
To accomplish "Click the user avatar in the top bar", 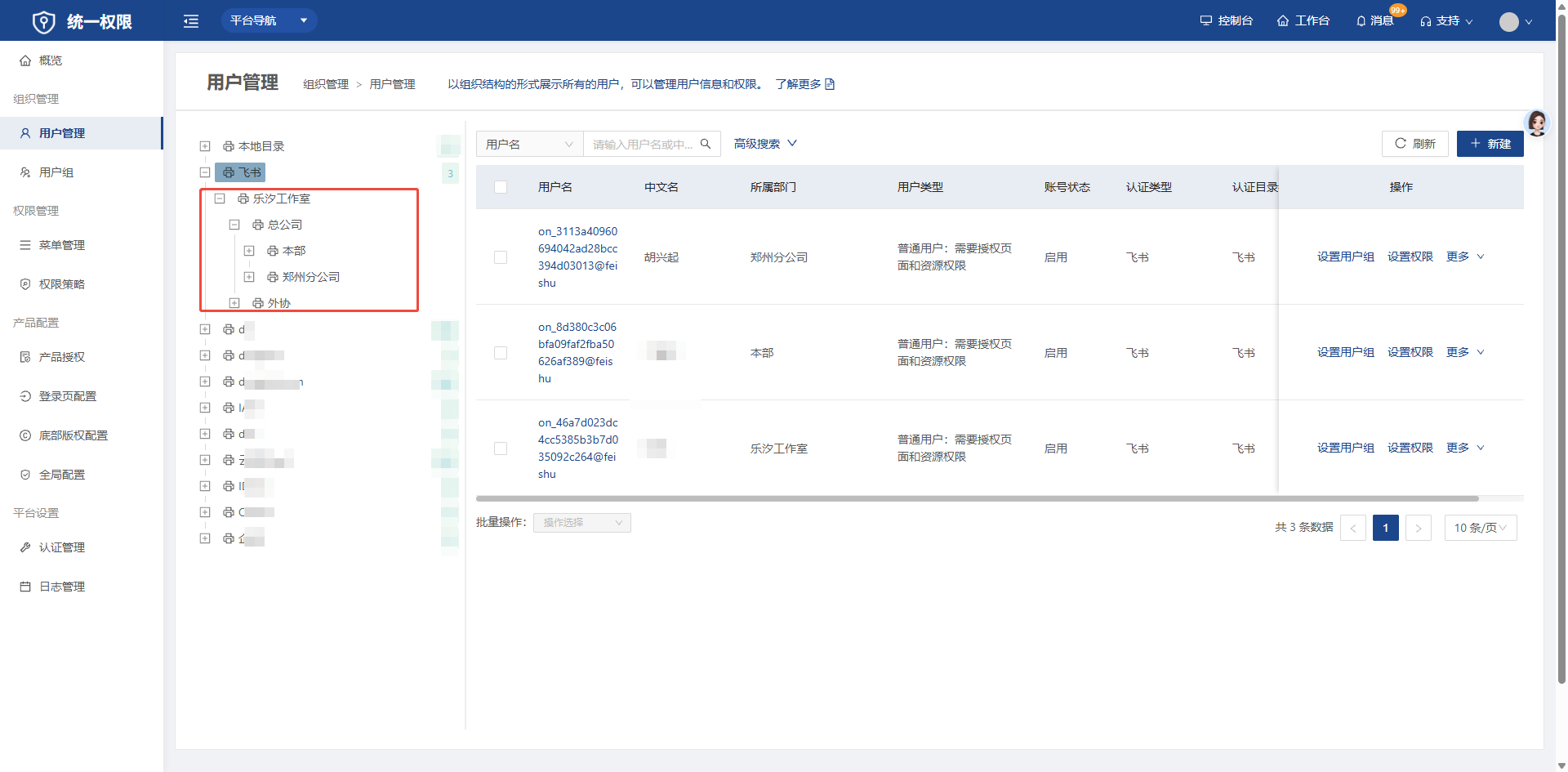I will pos(1508,22).
